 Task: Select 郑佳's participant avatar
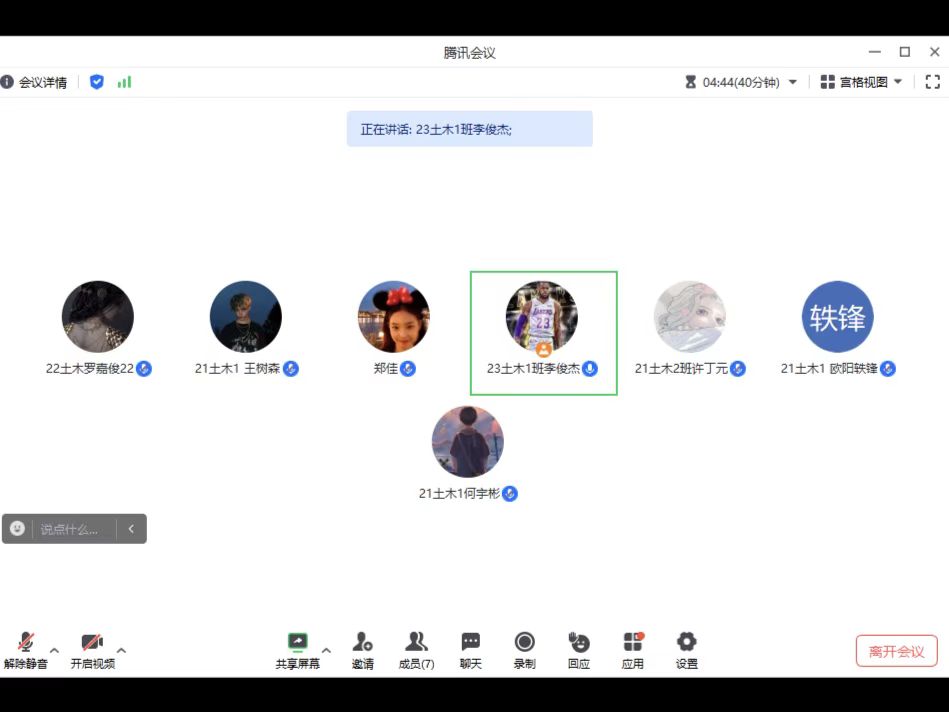click(394, 317)
